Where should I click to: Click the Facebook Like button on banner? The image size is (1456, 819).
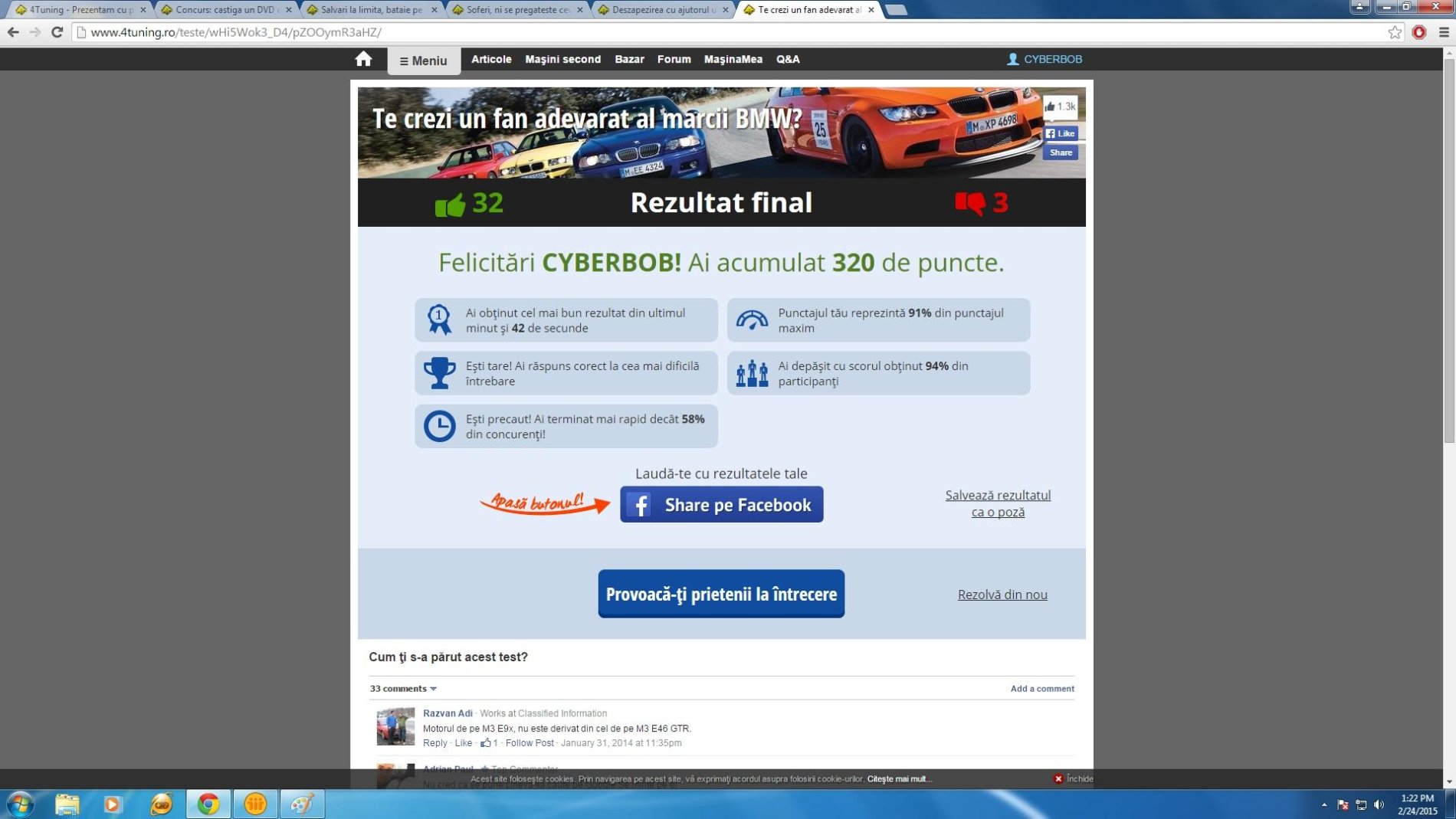click(x=1061, y=133)
